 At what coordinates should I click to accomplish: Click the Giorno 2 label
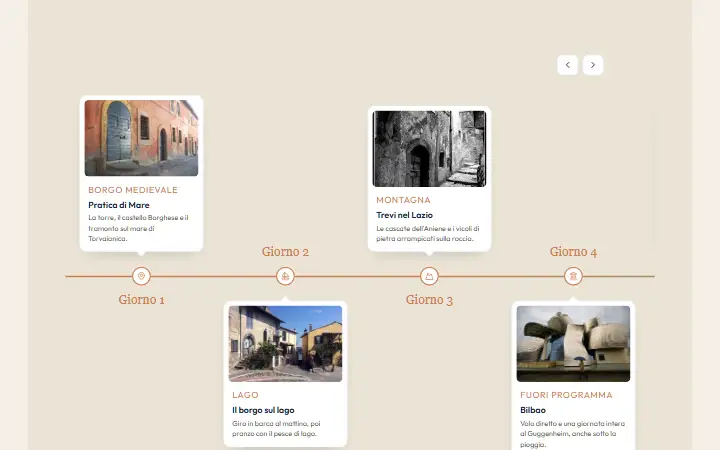tap(285, 252)
